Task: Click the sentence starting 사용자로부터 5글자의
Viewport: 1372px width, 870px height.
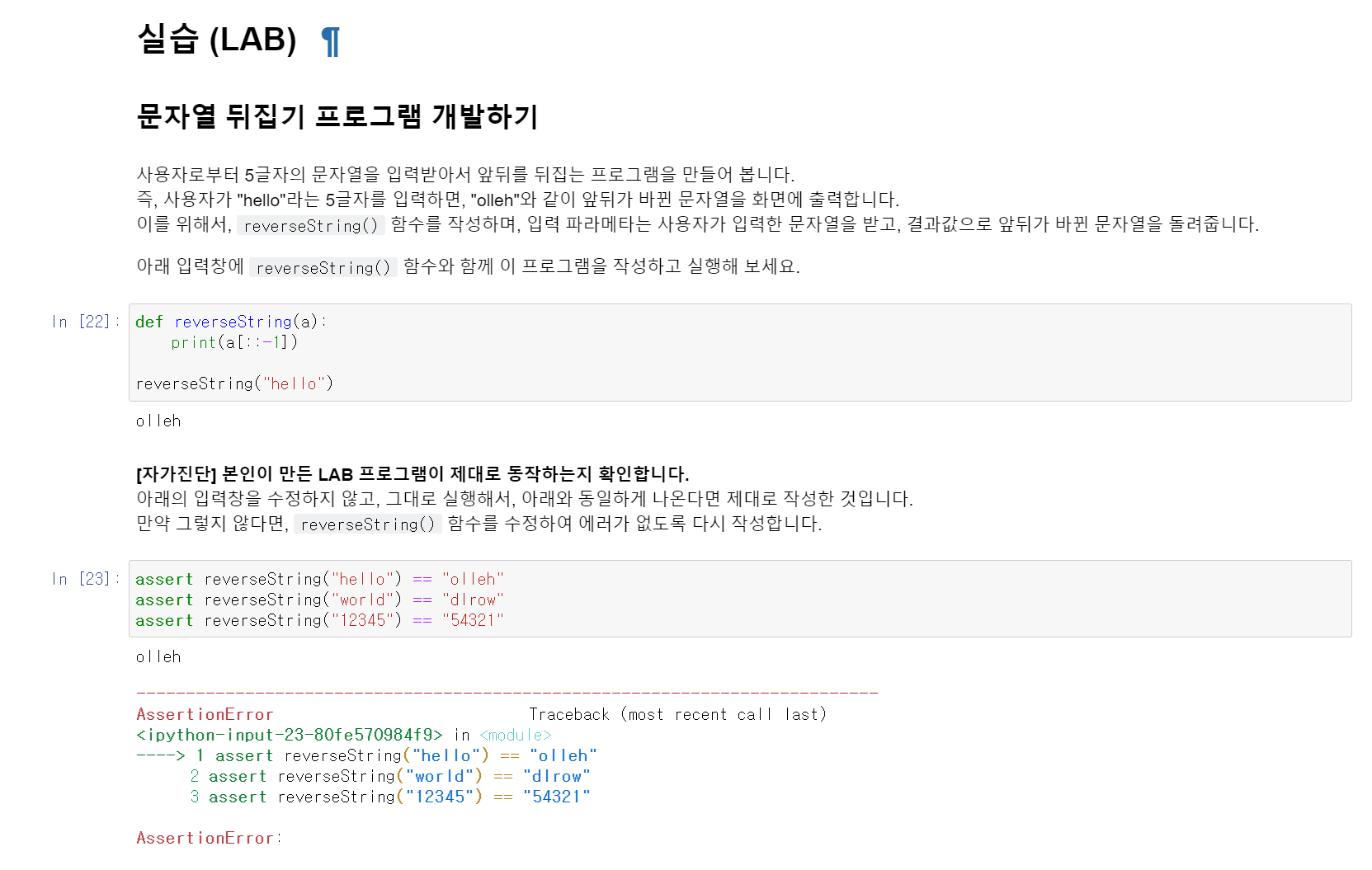Action: click(x=465, y=175)
